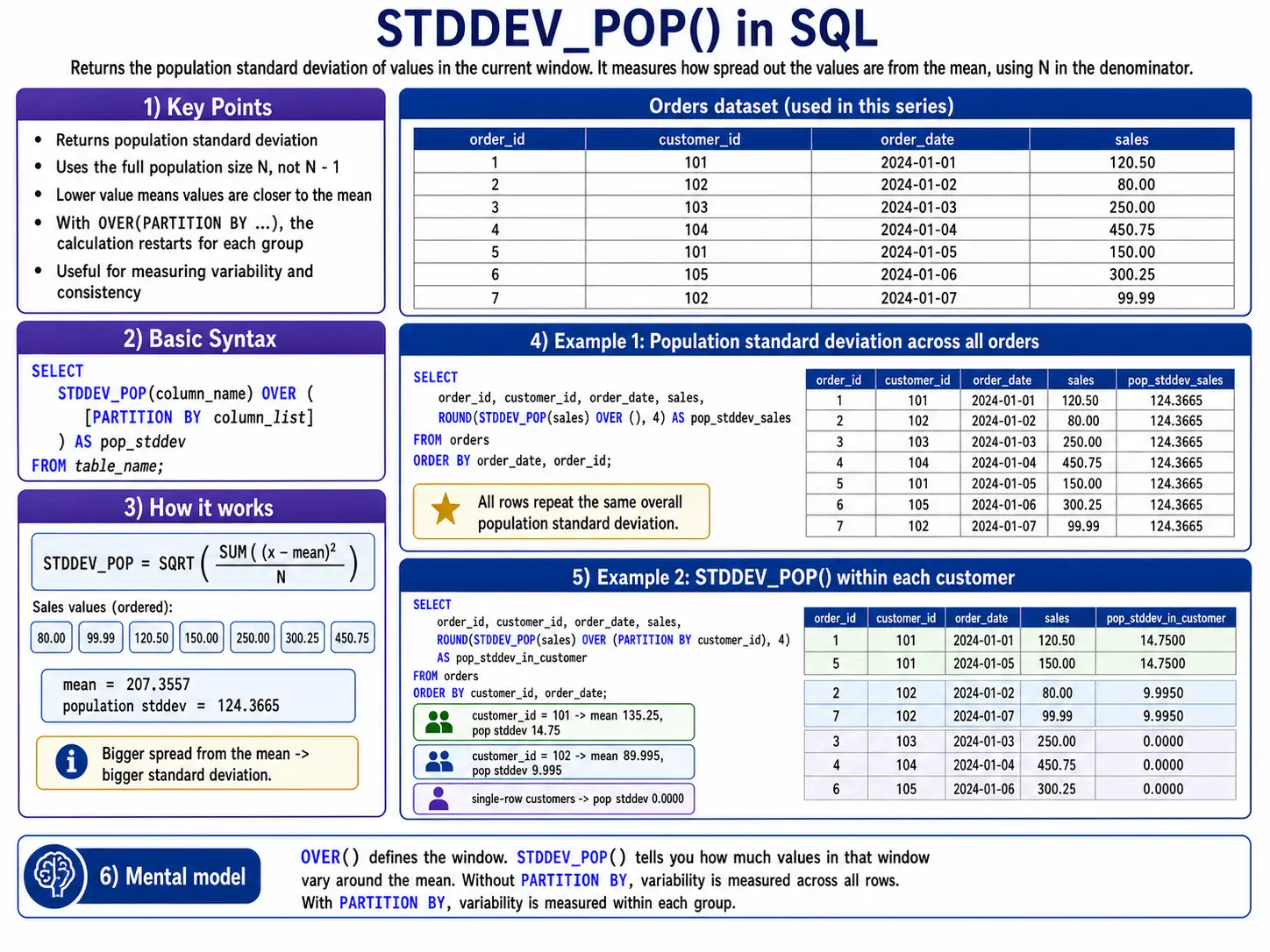Click the 'mean = 207.3557' line
The height and width of the screenshot is (952, 1270).
126,684
